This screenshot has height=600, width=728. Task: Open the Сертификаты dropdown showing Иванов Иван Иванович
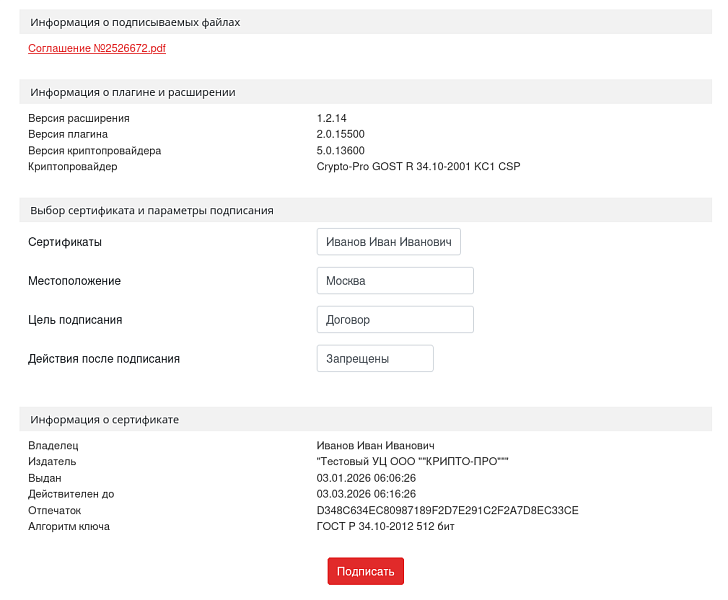coord(388,242)
